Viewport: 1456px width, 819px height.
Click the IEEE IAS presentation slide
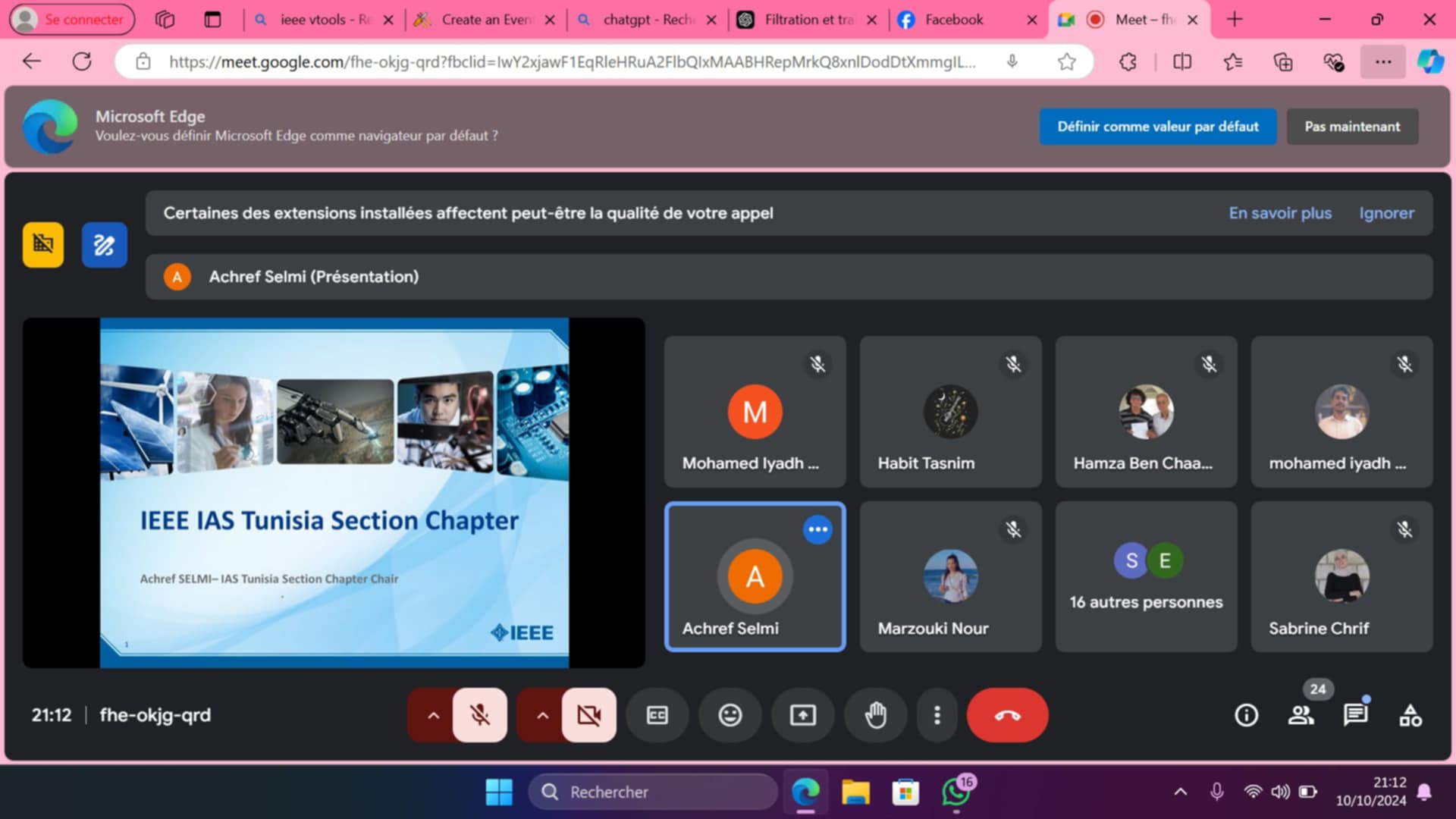334,493
